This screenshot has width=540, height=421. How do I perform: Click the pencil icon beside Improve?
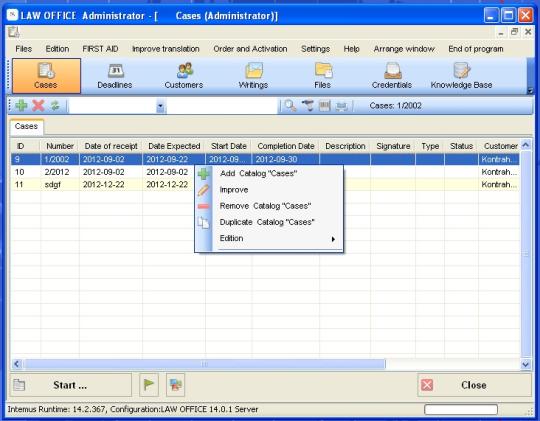coord(203,190)
